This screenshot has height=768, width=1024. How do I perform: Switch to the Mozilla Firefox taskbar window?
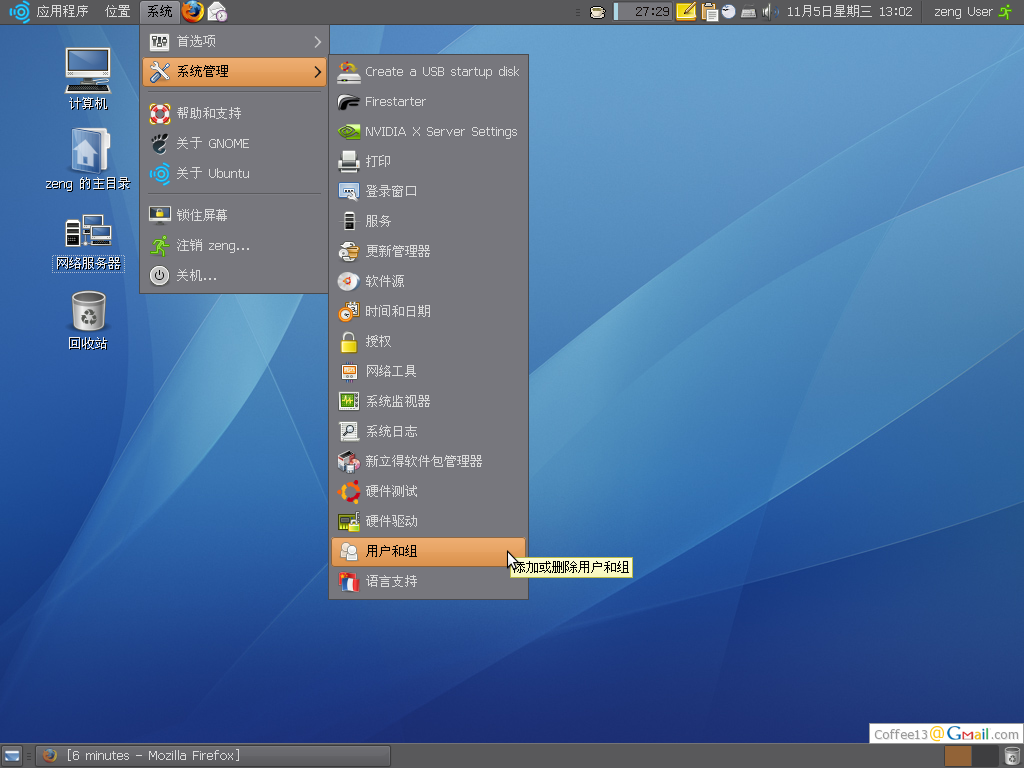(x=213, y=756)
